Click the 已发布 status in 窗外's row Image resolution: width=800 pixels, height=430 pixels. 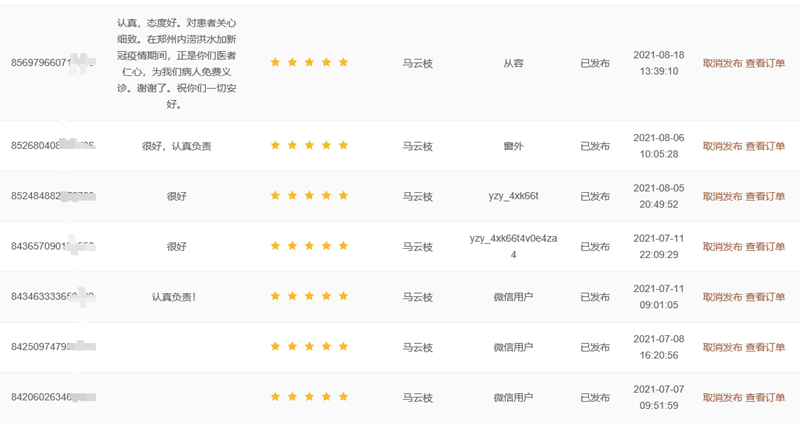pyautogui.click(x=595, y=146)
